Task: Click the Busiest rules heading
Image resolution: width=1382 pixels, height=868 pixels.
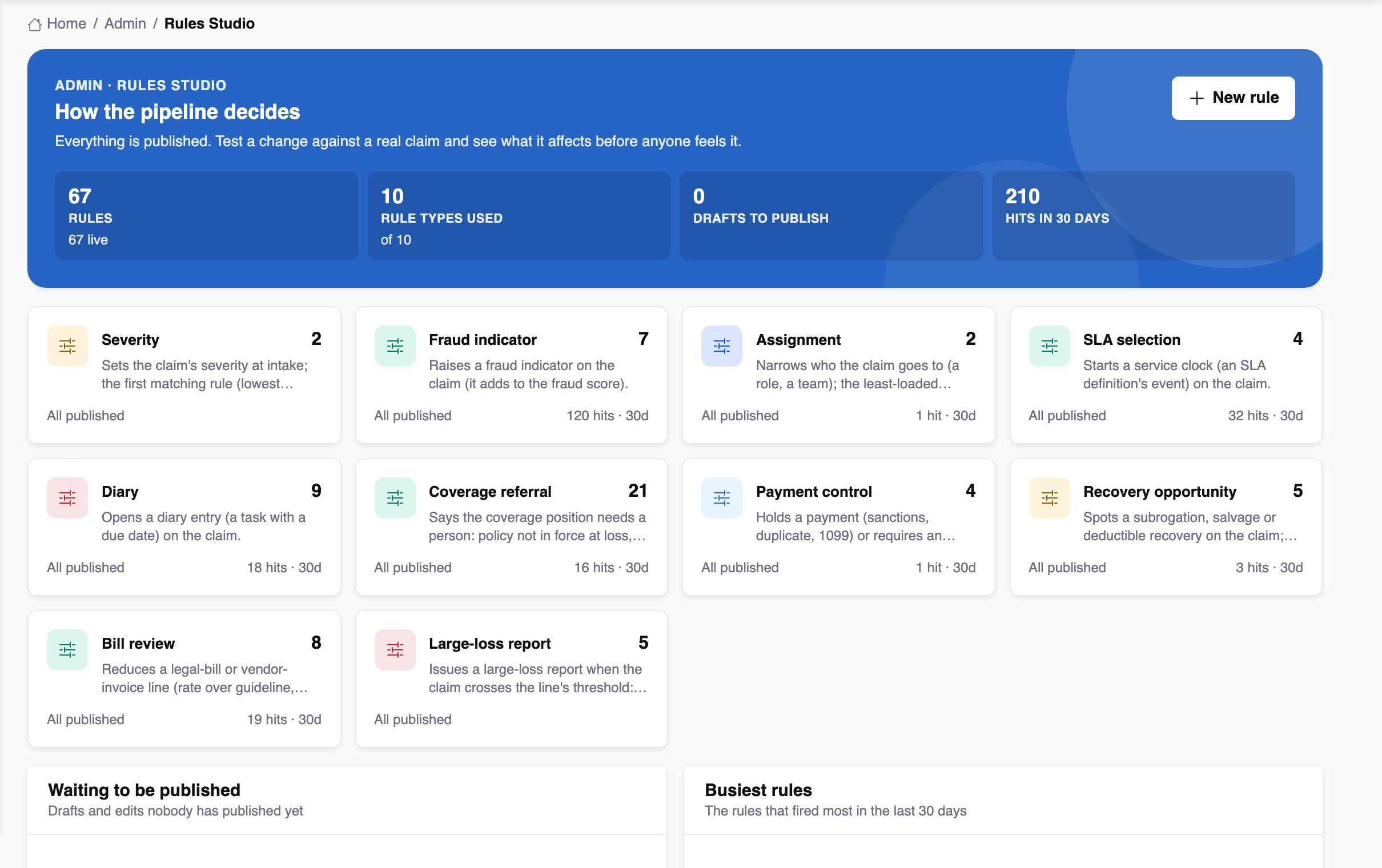Action: pyautogui.click(x=758, y=790)
